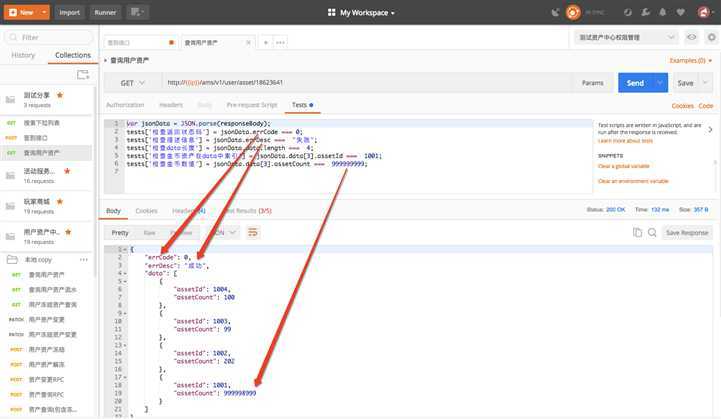
Task: Click the environment quick look eye icon
Action: (x=691, y=37)
